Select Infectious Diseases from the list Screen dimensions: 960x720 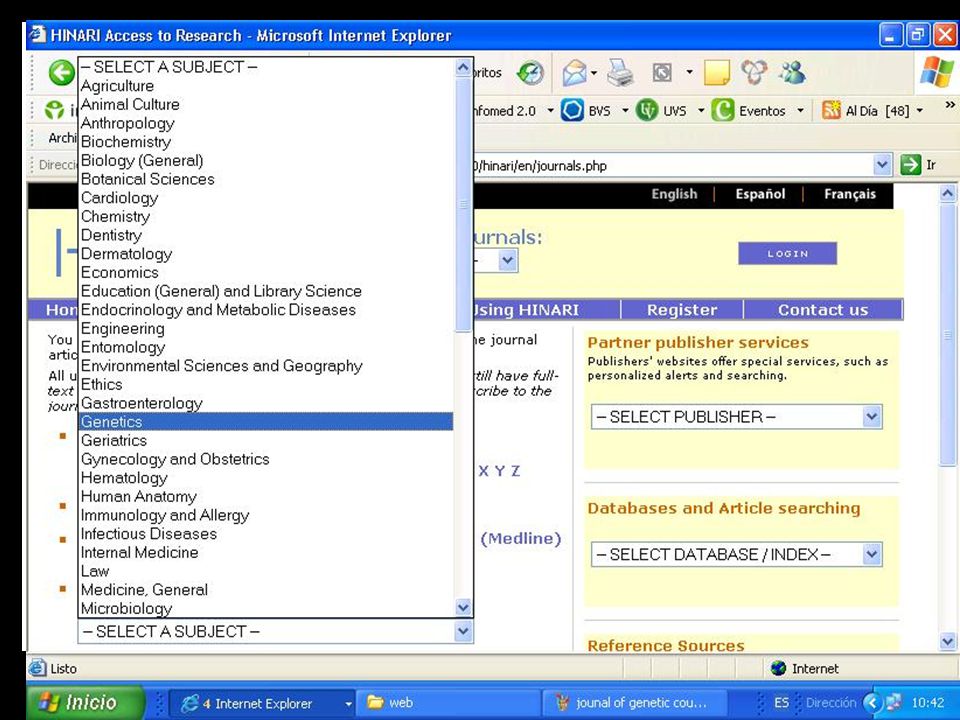pyautogui.click(x=266, y=534)
